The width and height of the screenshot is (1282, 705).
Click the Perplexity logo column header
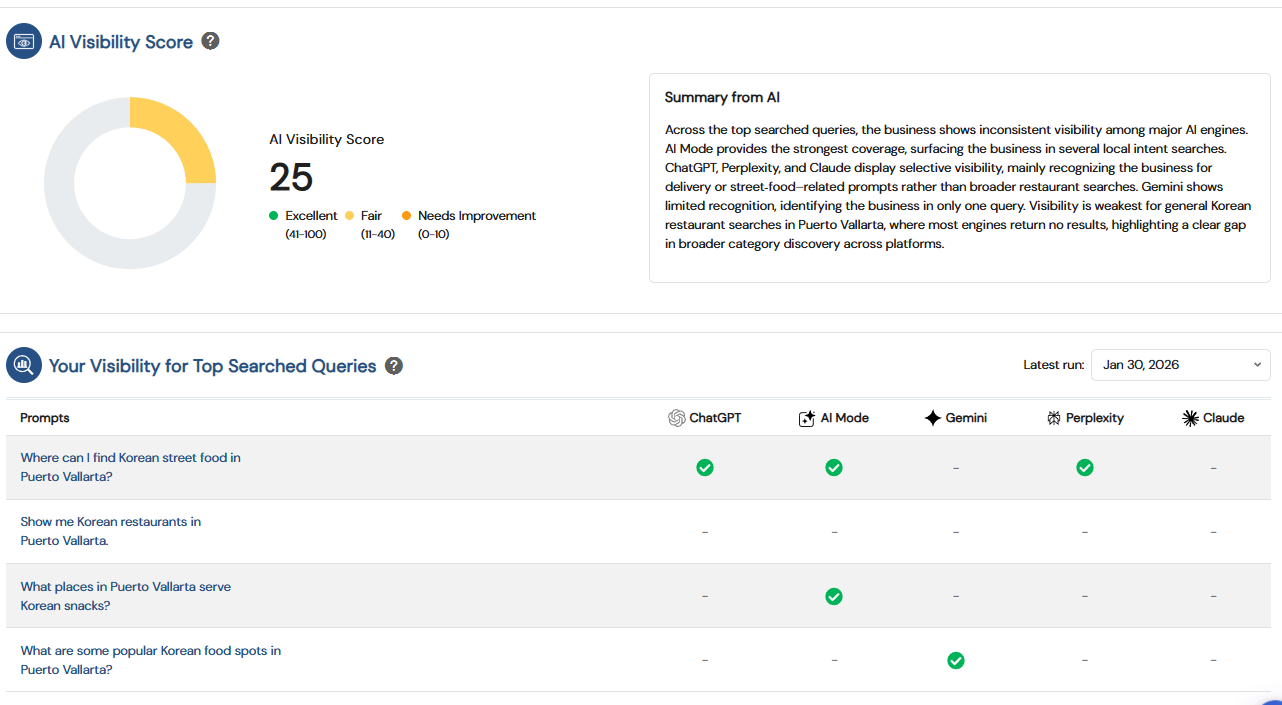point(1054,418)
